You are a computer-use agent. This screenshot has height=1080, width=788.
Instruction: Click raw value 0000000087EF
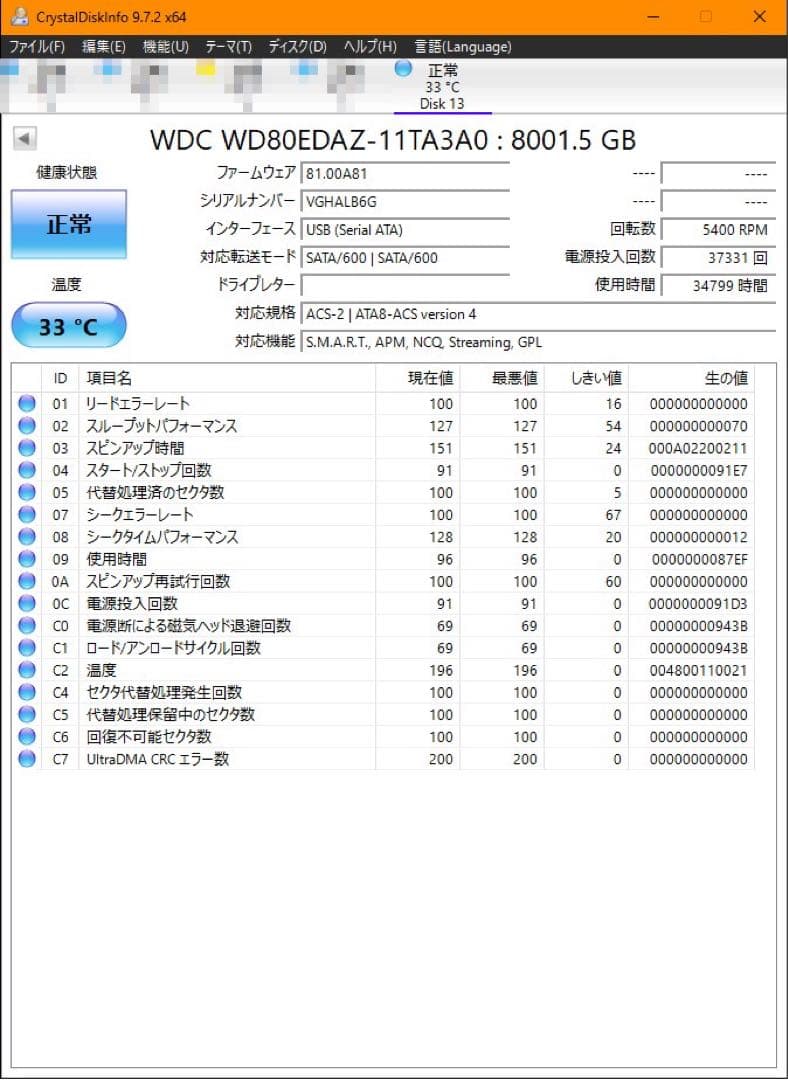tap(700, 559)
